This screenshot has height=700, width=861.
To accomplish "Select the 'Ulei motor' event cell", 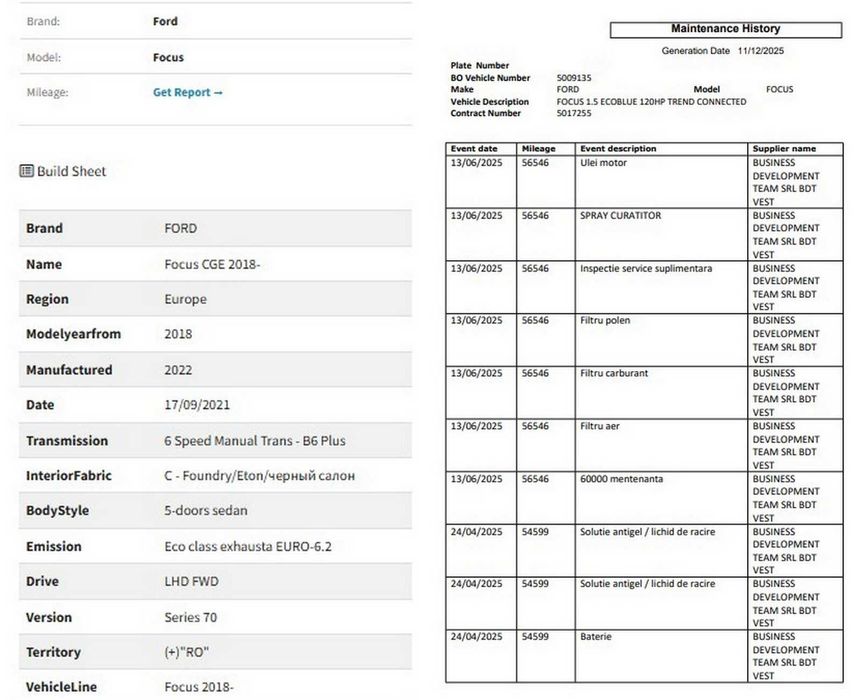I will pos(661,182).
